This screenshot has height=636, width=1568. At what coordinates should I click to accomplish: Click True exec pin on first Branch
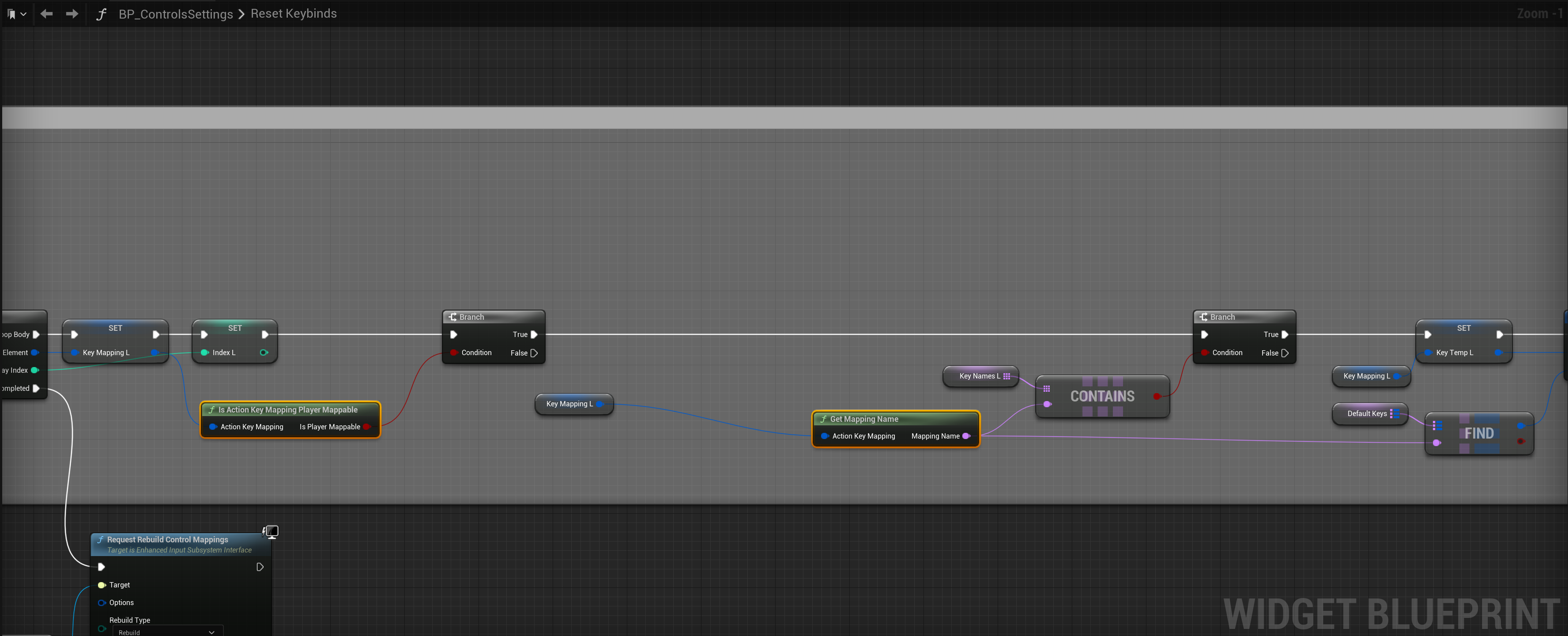(x=534, y=334)
